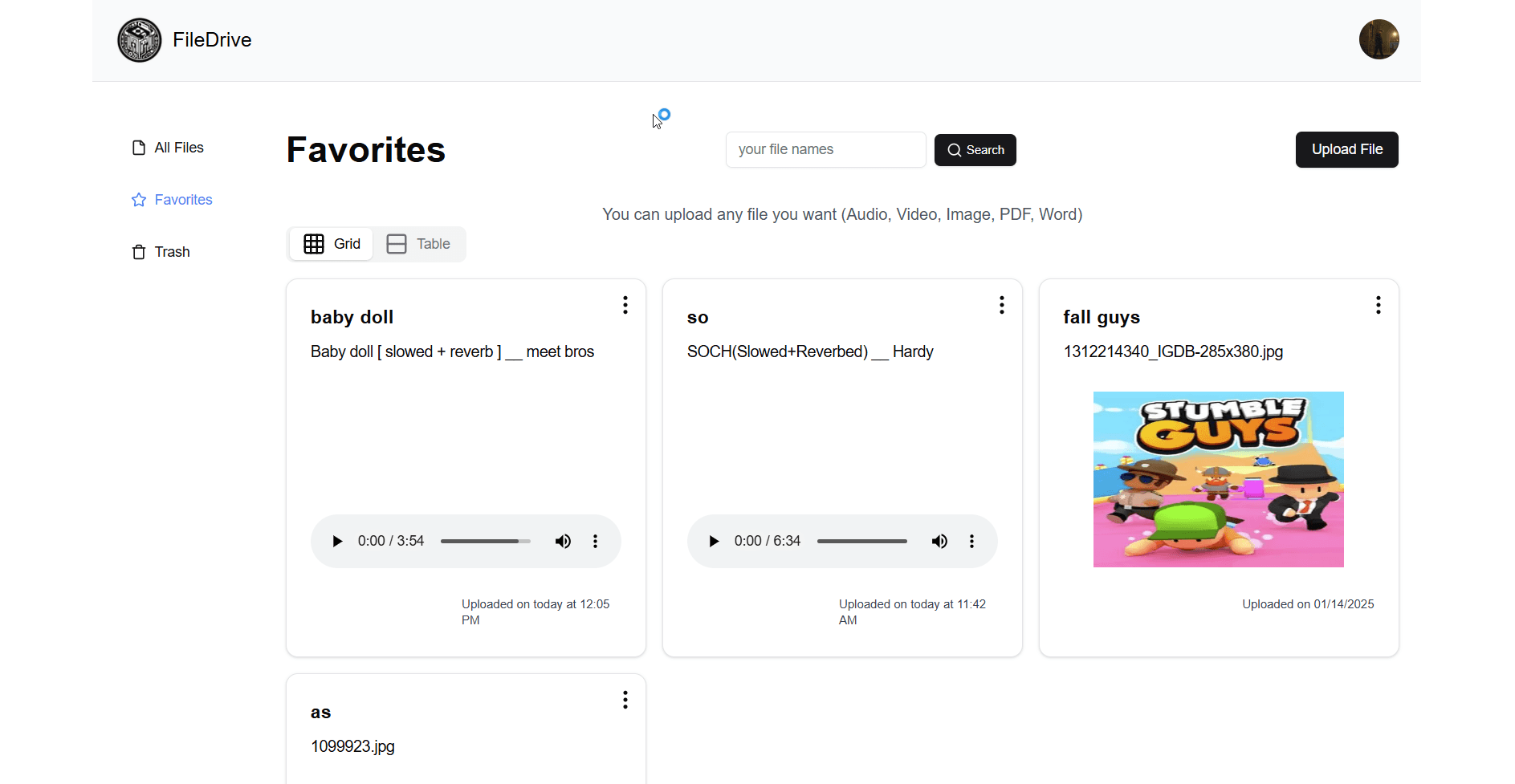Focus the file names search field
Image resolution: width=1515 pixels, height=784 pixels.
pos(825,150)
